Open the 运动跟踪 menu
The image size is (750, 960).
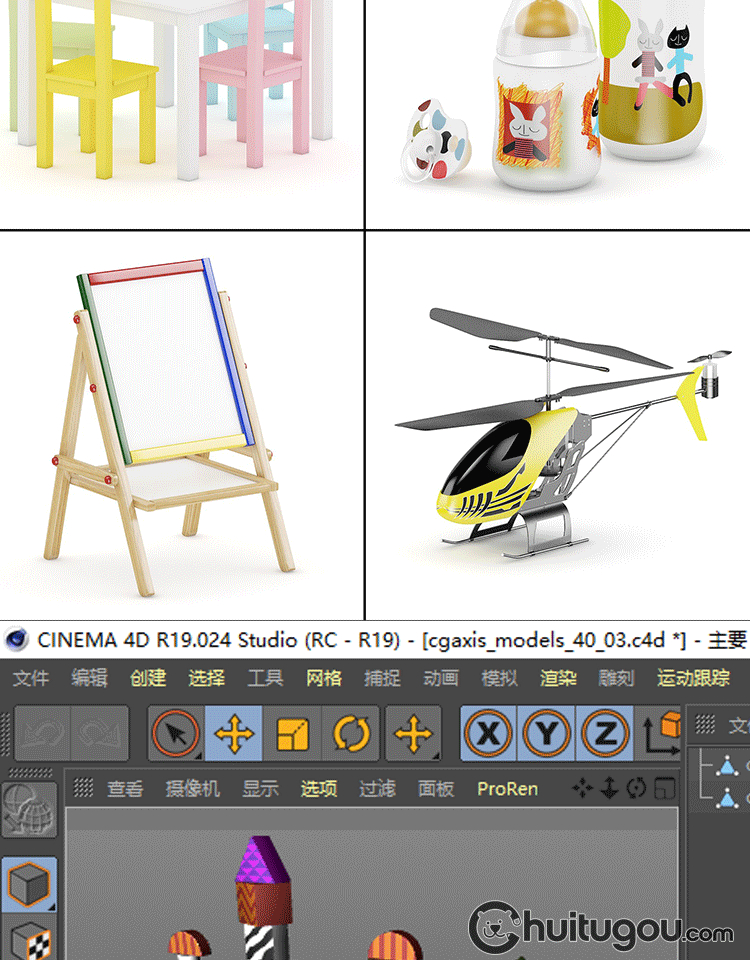(694, 678)
